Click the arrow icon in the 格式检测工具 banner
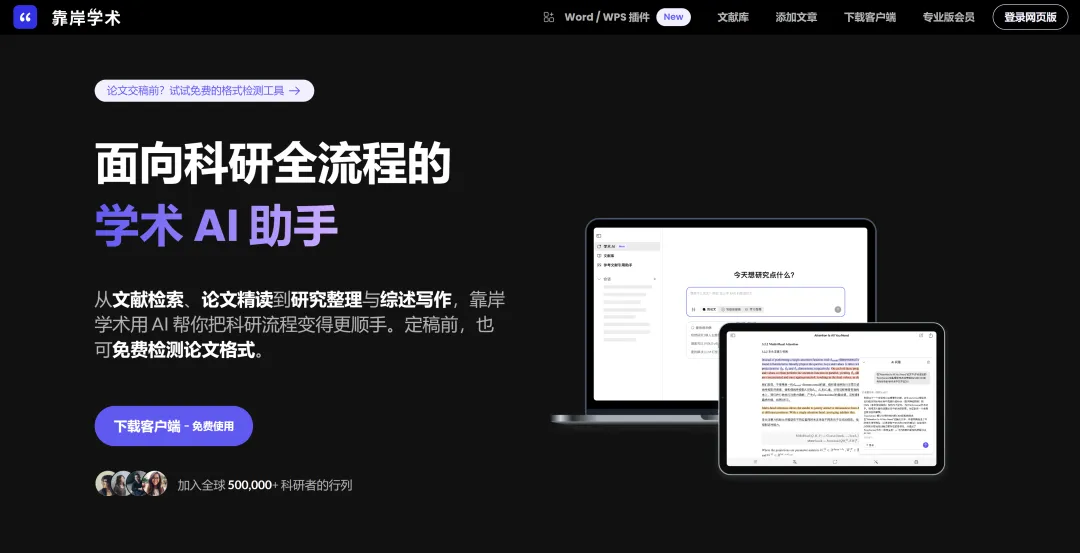Screen dimensions: 1080x553 (x=295, y=90)
